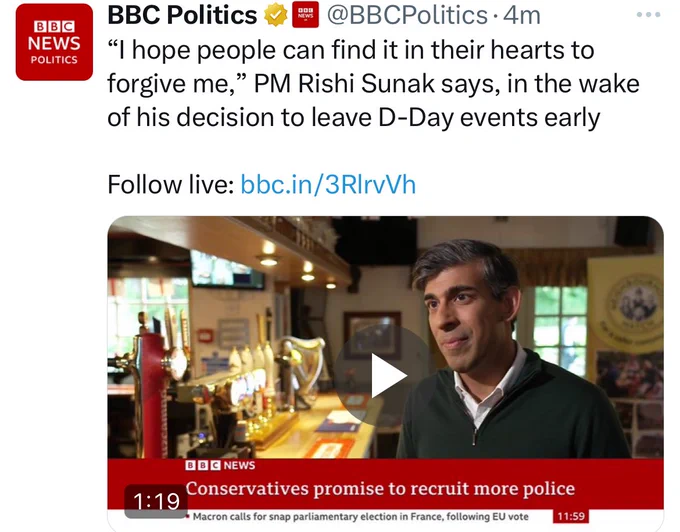Click the Macron snap election ticker text
This screenshot has width=680, height=532.
360,516
